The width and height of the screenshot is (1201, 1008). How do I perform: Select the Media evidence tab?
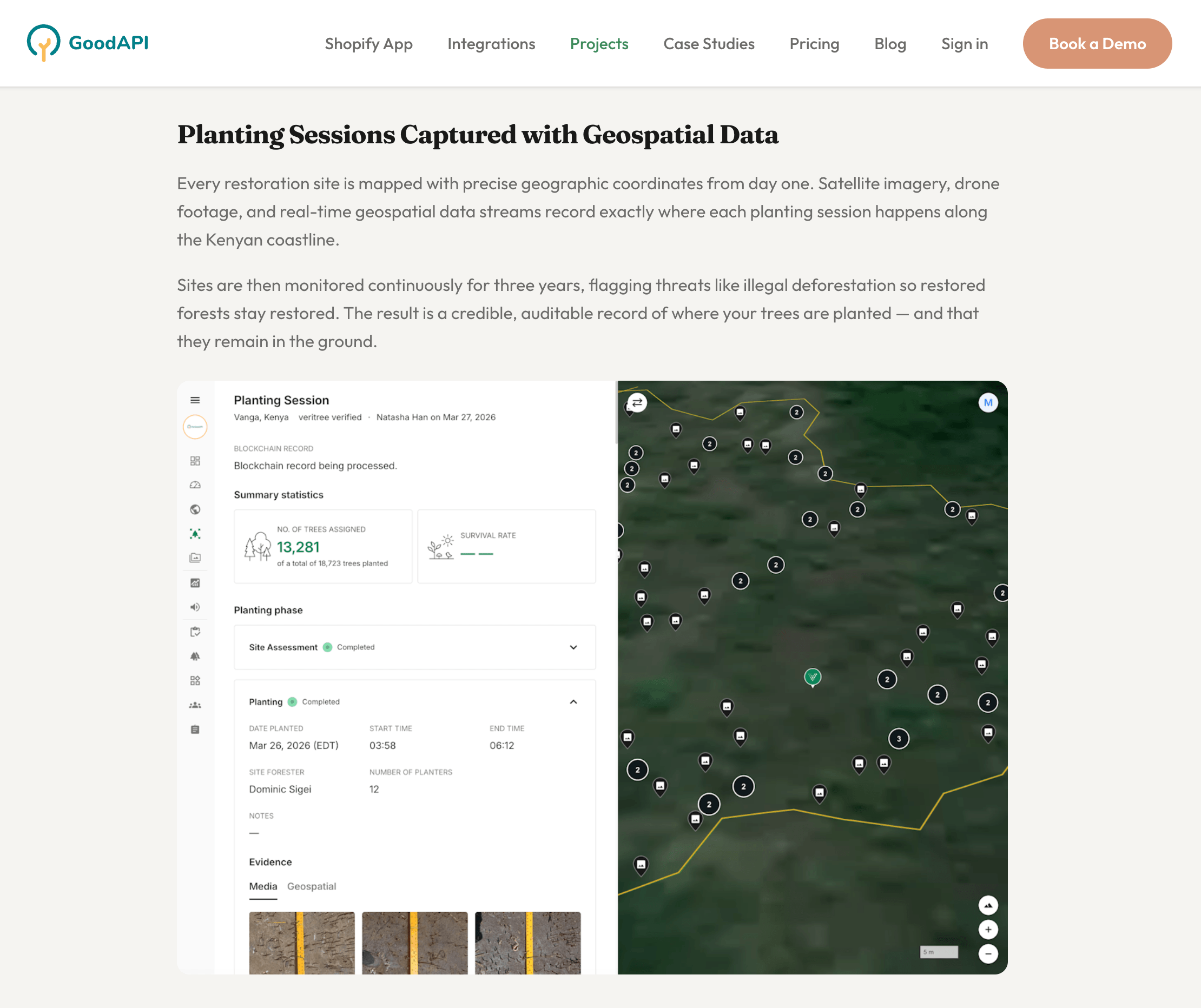[263, 886]
